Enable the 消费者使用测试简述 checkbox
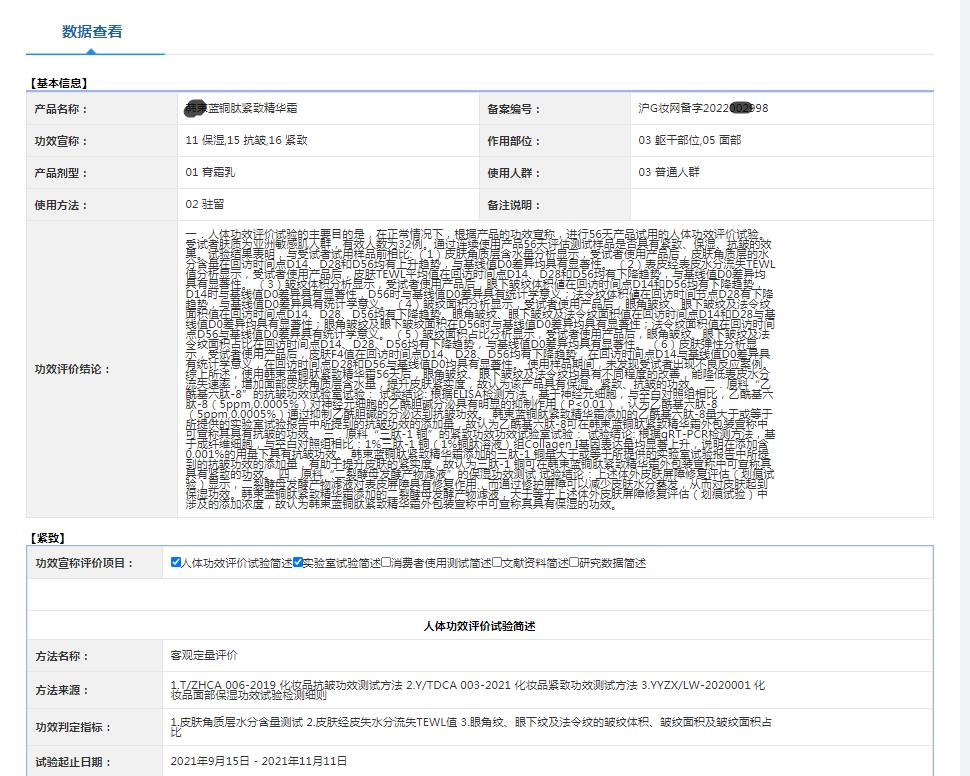Viewport: 970px width, 776px height. (386, 563)
